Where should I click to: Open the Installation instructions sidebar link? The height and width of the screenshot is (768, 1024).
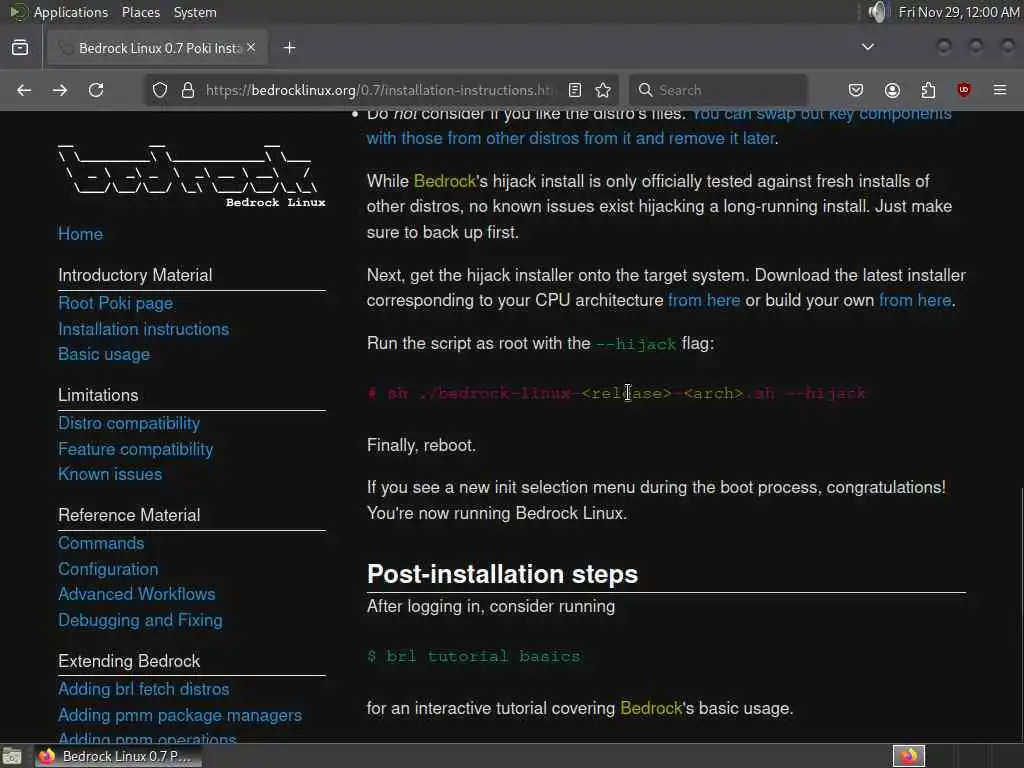point(144,329)
